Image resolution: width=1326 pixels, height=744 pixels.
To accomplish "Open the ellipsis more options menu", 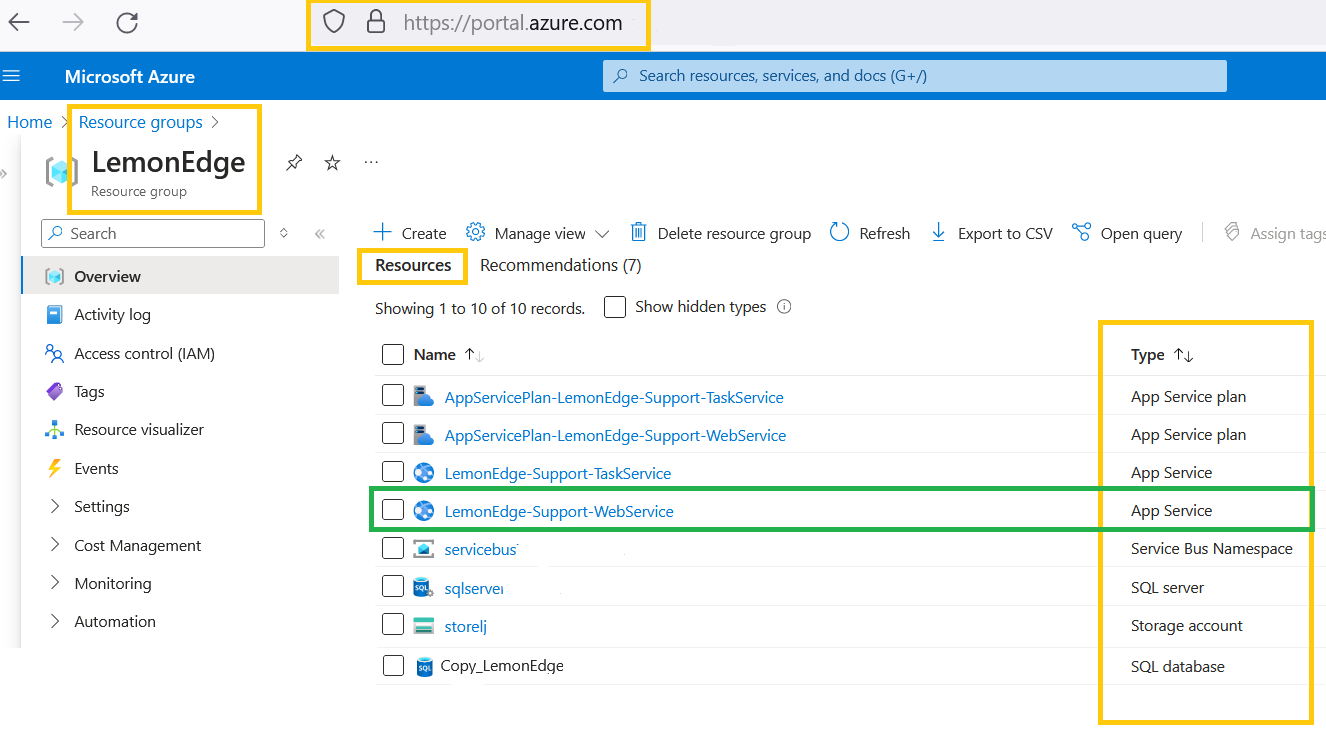I will coord(371,162).
